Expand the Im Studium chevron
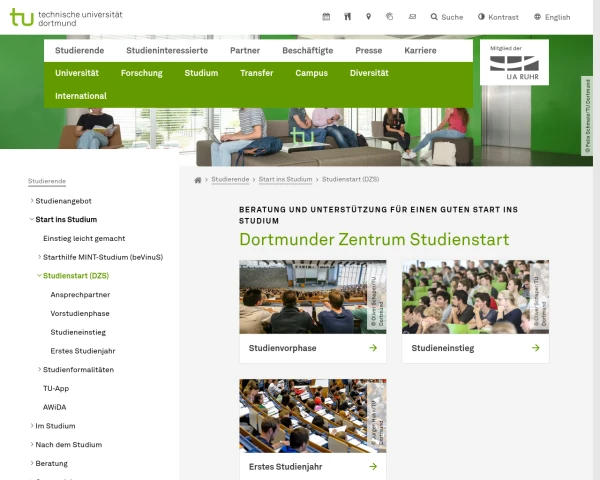Screen dimensions: 600x480 click(32, 425)
